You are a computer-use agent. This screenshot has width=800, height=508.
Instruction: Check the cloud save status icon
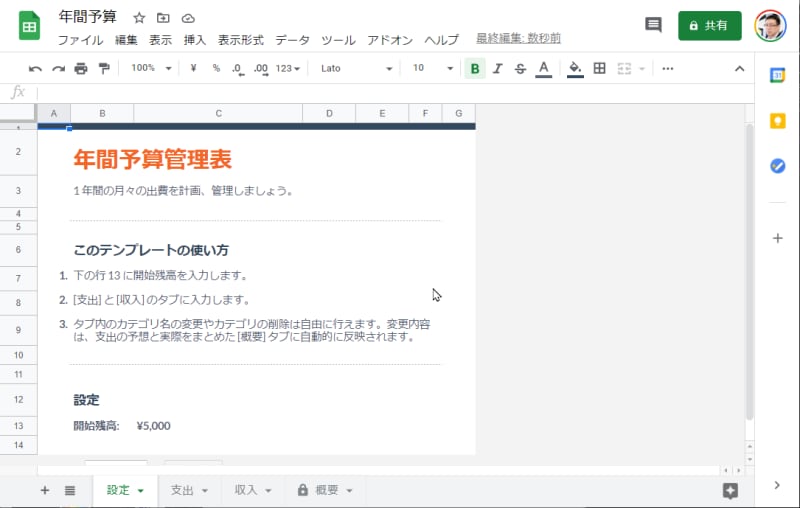click(188, 18)
